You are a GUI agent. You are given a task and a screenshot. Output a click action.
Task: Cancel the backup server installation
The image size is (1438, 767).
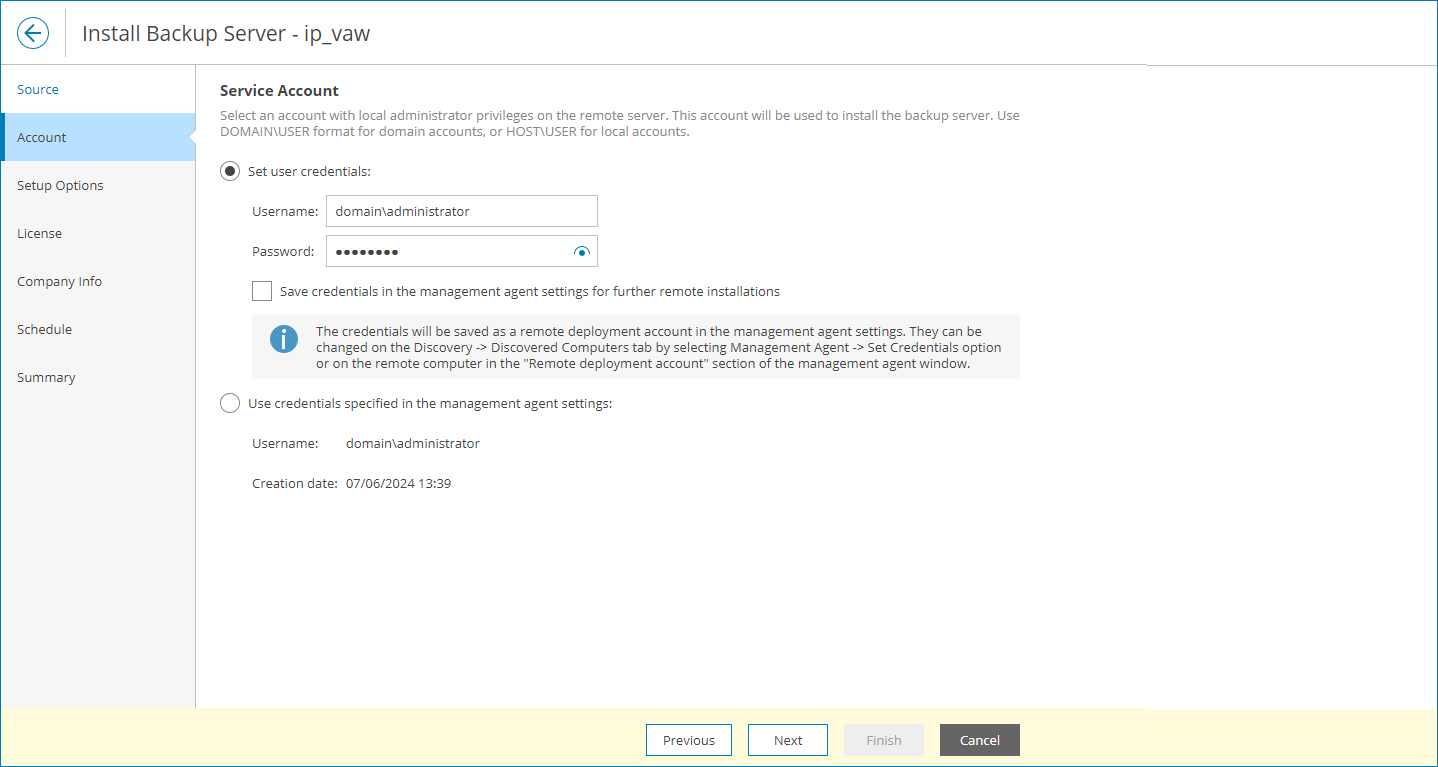(x=979, y=740)
